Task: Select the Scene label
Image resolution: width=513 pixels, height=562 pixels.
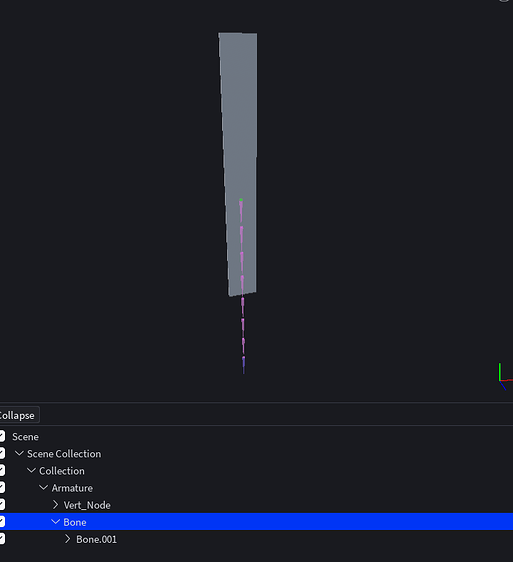Action: point(25,437)
